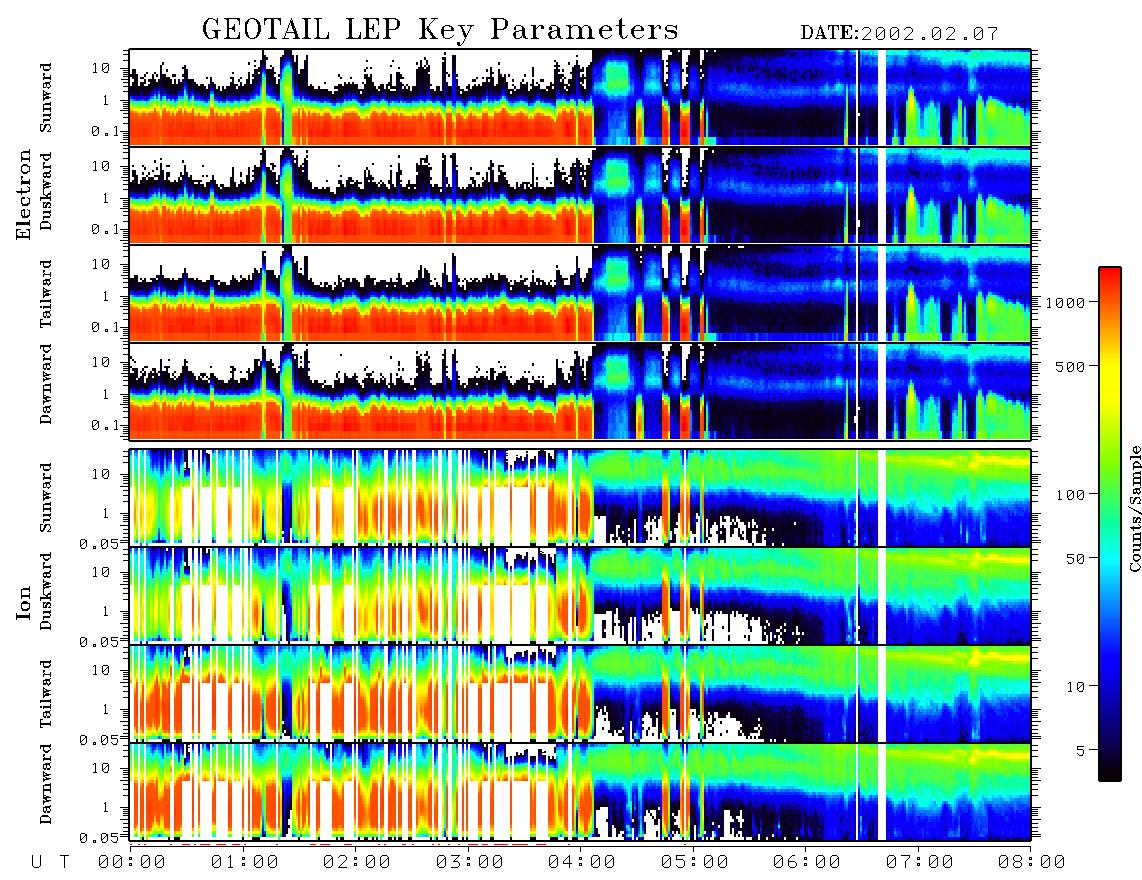Click the 0.05 tick on Ion Sunward axis
Viewport: 1142px width, 880px height.
98,544
